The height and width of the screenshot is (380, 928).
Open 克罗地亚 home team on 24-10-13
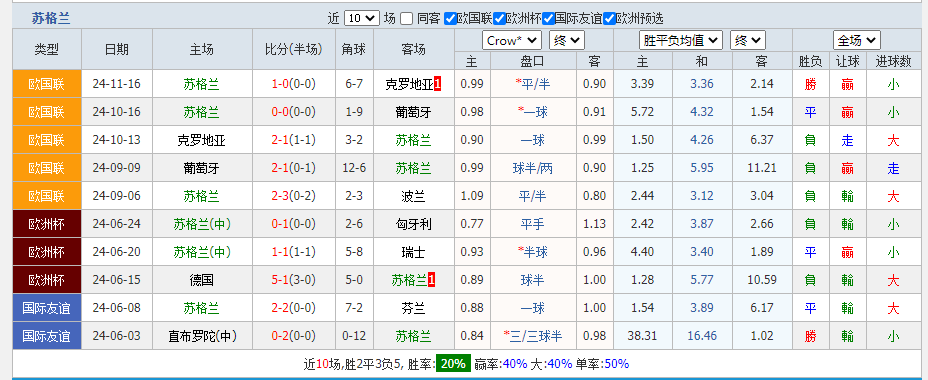[201, 140]
